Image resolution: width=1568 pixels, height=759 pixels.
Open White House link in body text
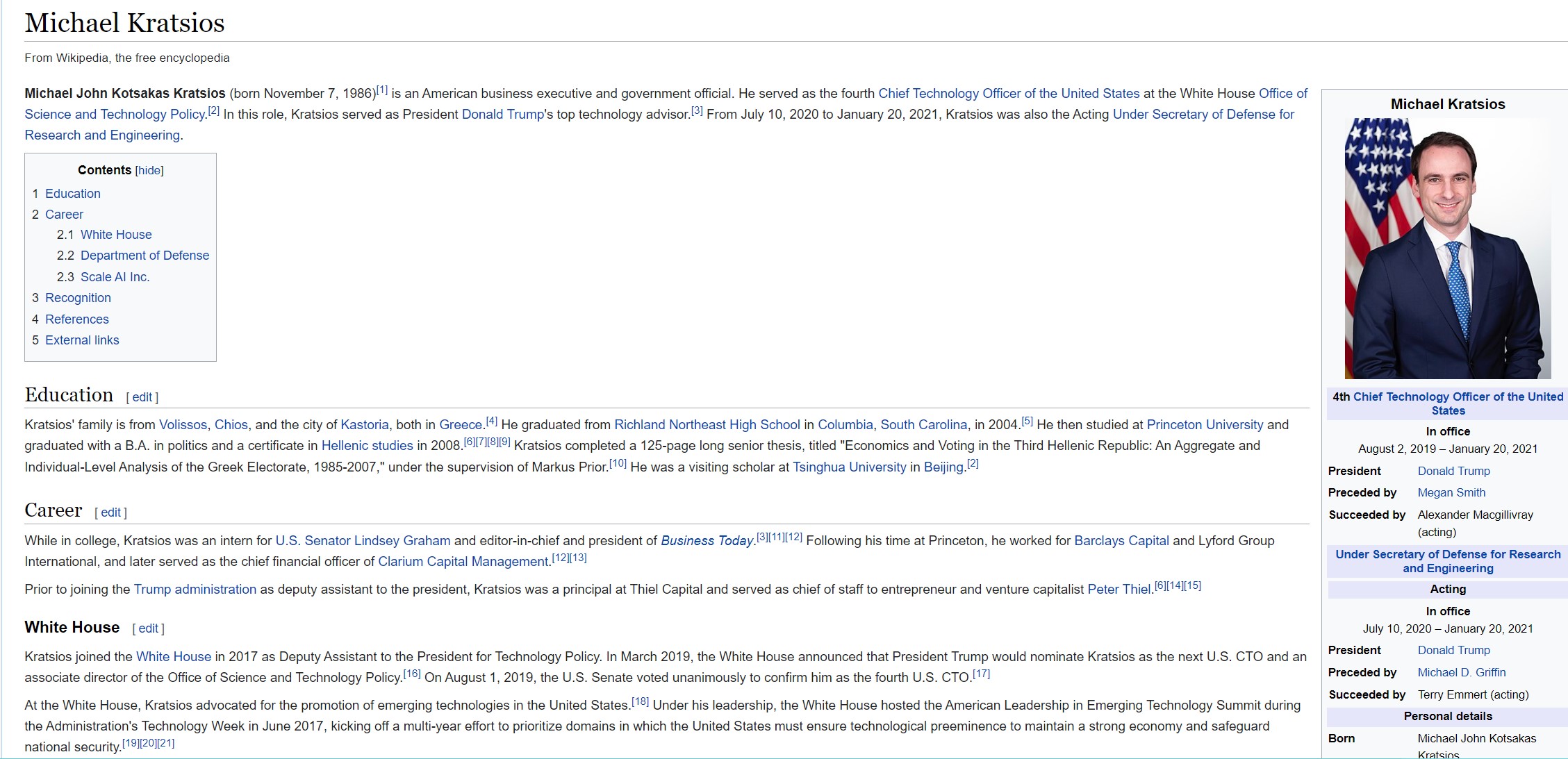(x=174, y=657)
